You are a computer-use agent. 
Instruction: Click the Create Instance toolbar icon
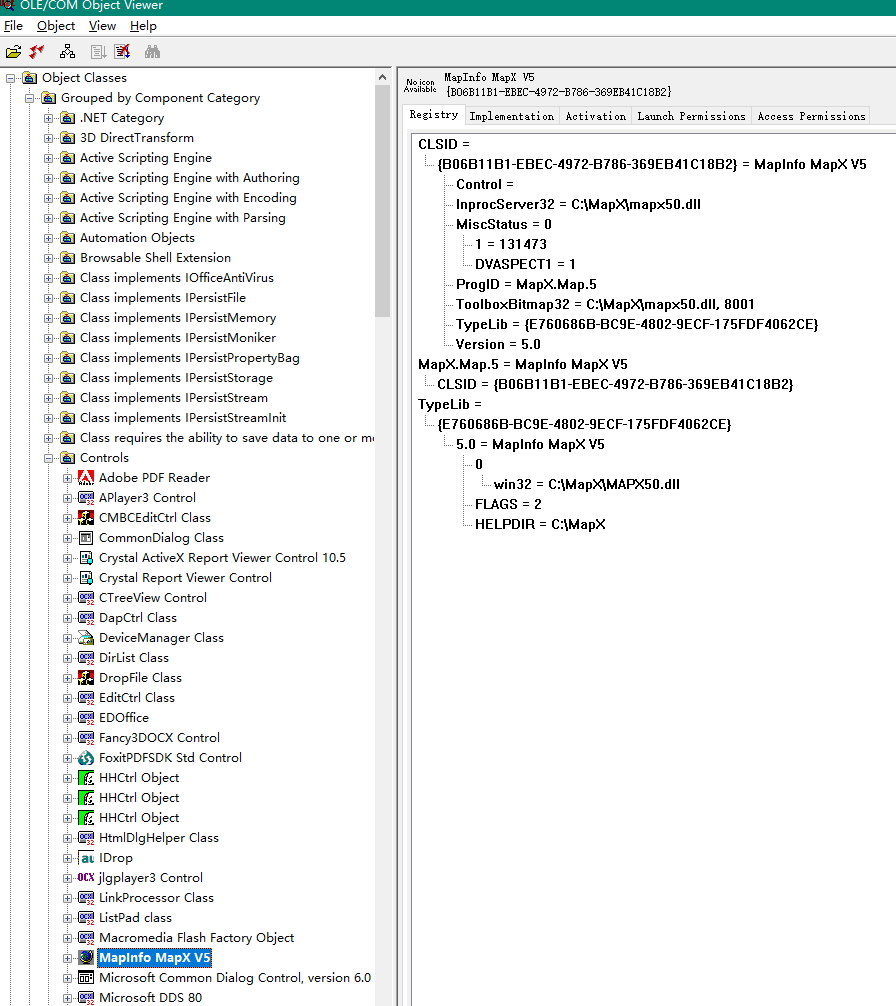(98, 52)
